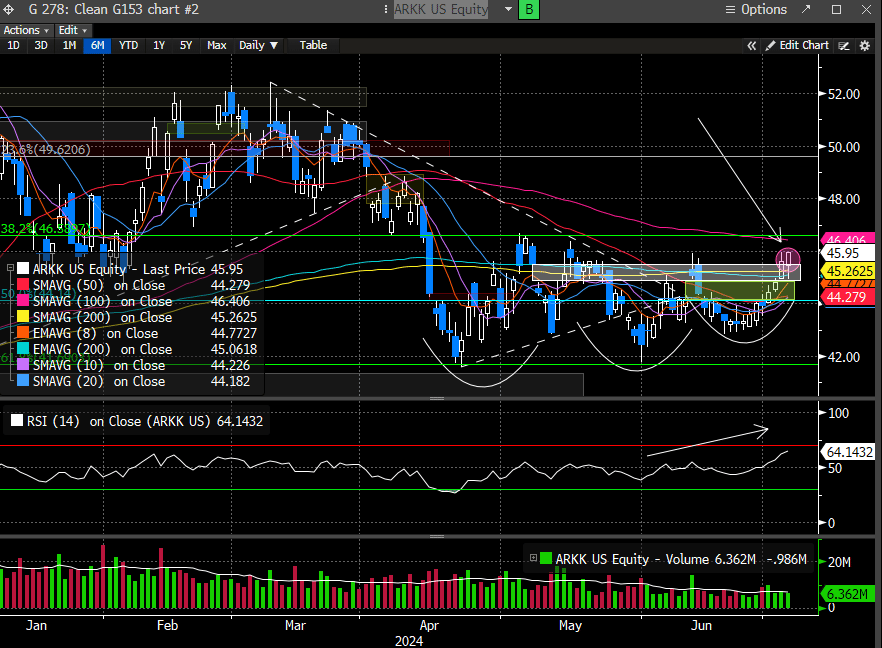Click orange swatch for EMAVG (8)
Screen dimensions: 882x648
[23, 333]
